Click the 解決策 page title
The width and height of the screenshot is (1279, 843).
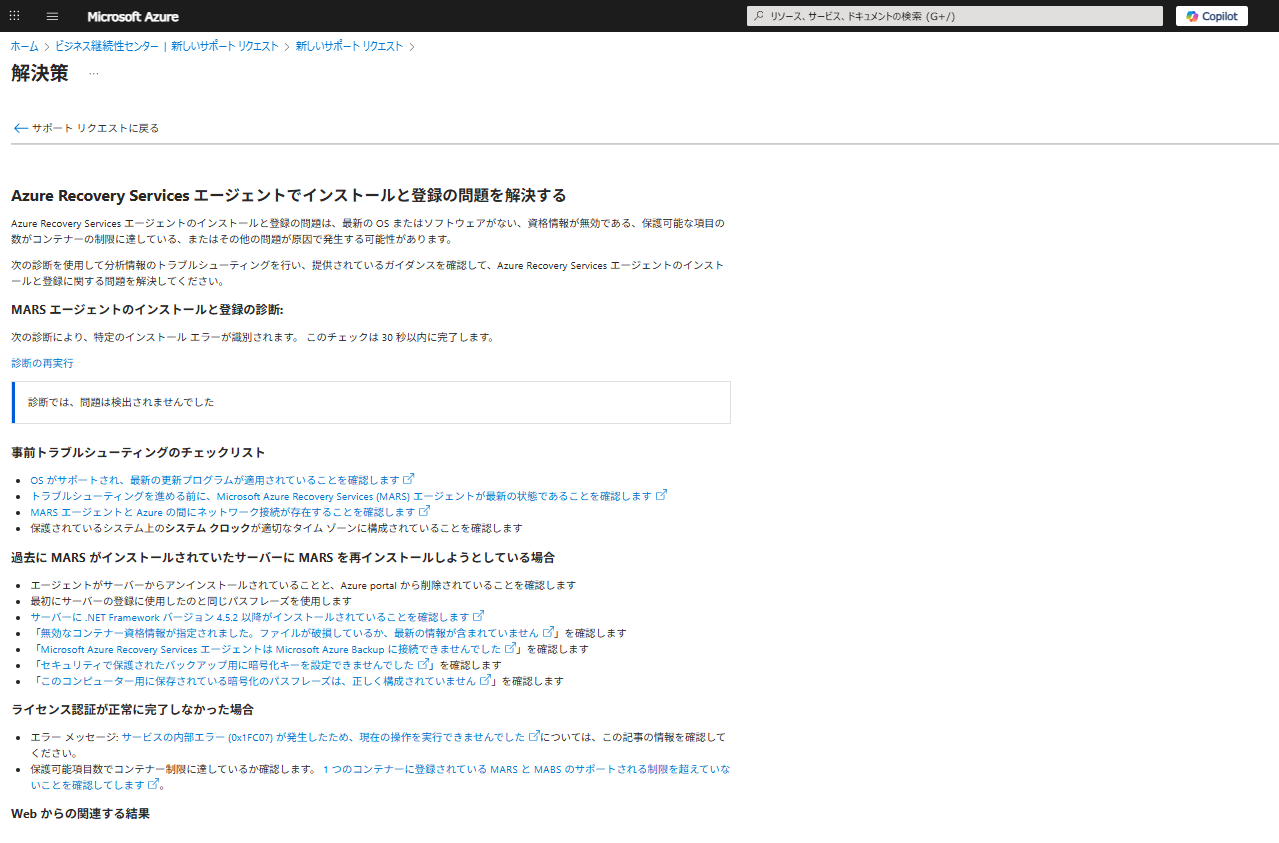pos(40,73)
